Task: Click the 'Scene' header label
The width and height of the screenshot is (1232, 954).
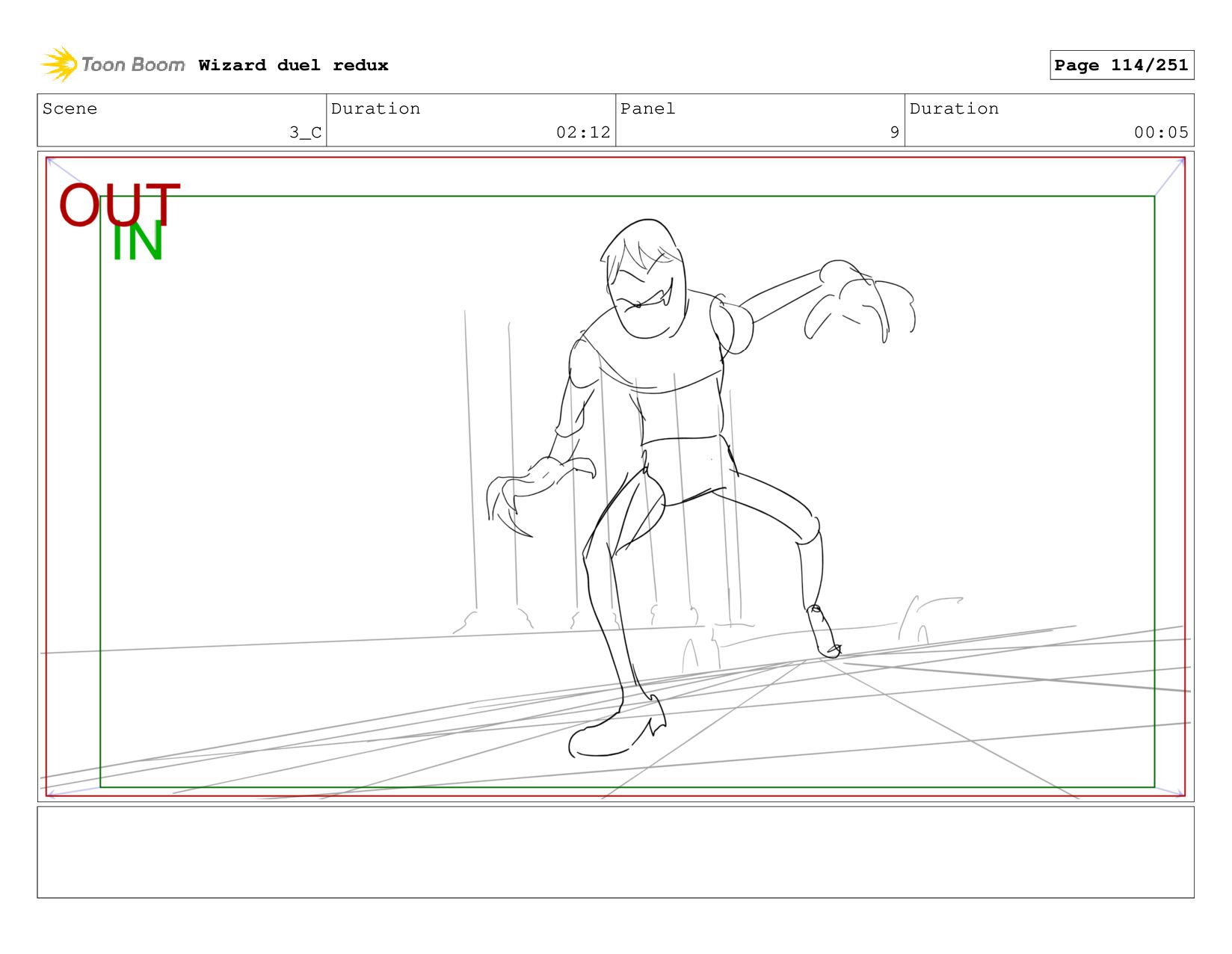Action: tap(70, 108)
